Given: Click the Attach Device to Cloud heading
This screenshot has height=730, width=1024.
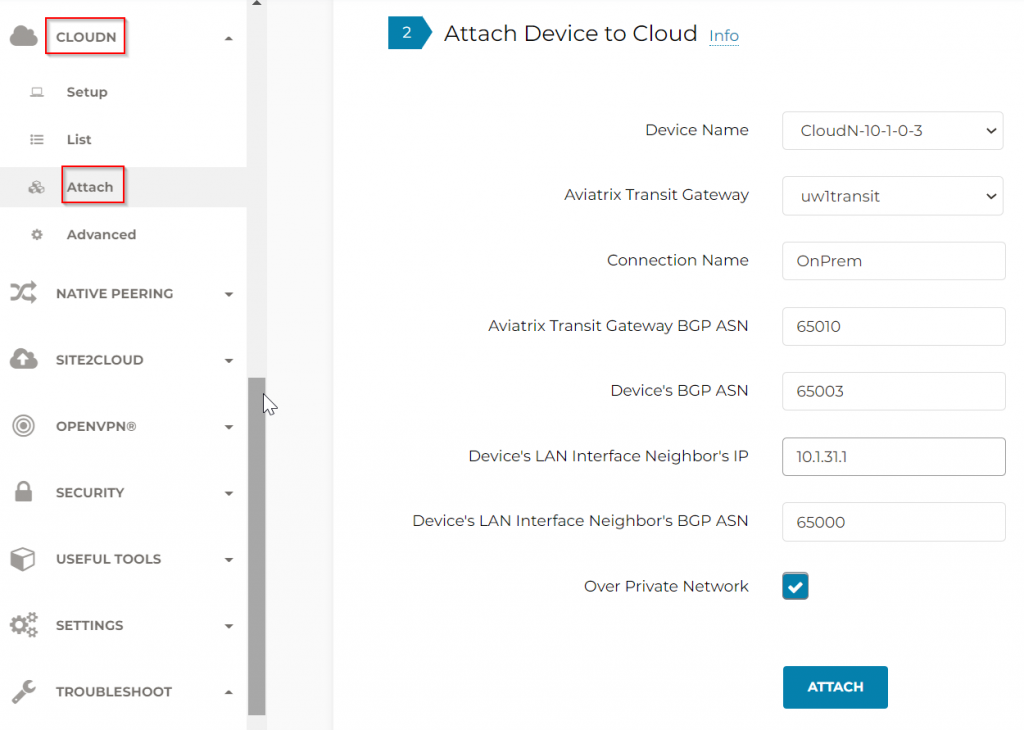Looking at the screenshot, I should click(x=570, y=33).
